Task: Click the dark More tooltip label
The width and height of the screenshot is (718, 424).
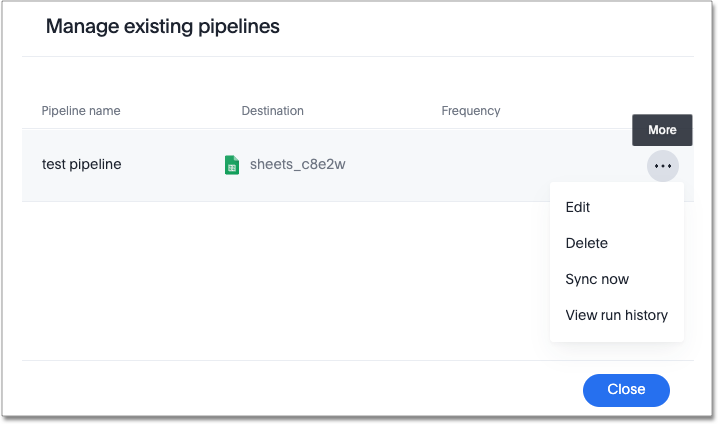Action: point(662,130)
